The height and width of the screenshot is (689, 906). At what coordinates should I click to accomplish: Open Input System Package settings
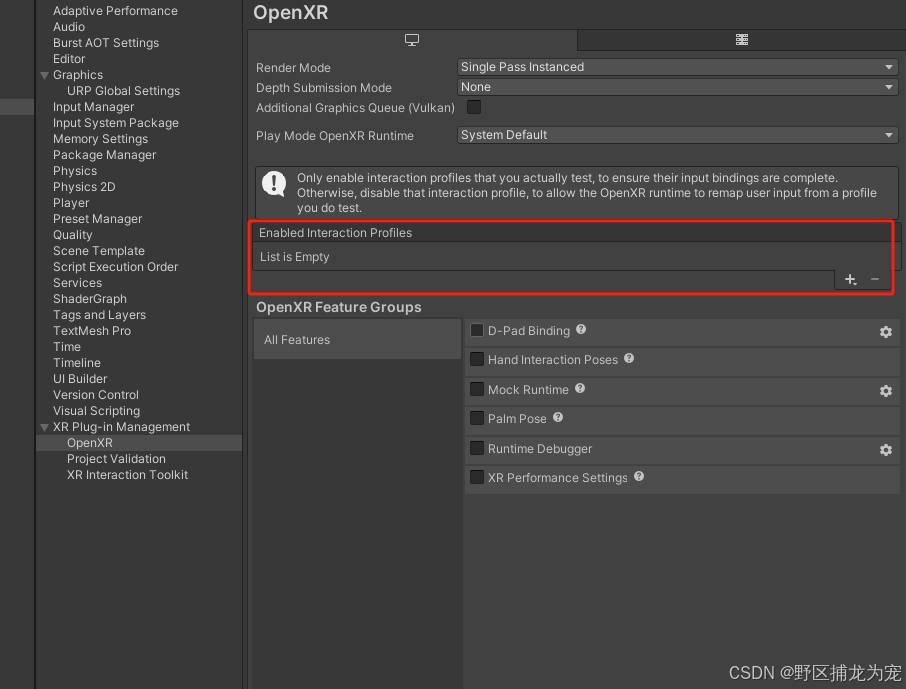click(x=116, y=123)
